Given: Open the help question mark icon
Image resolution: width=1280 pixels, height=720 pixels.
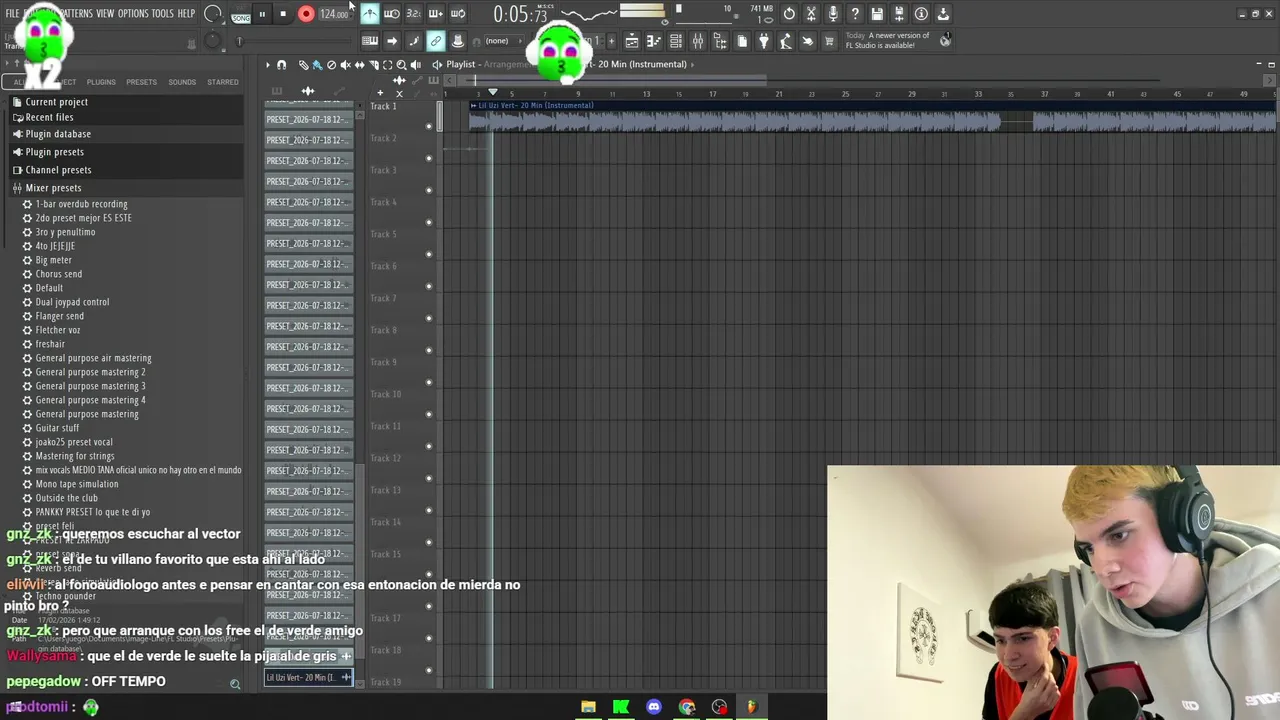Looking at the screenshot, I should tap(855, 14).
